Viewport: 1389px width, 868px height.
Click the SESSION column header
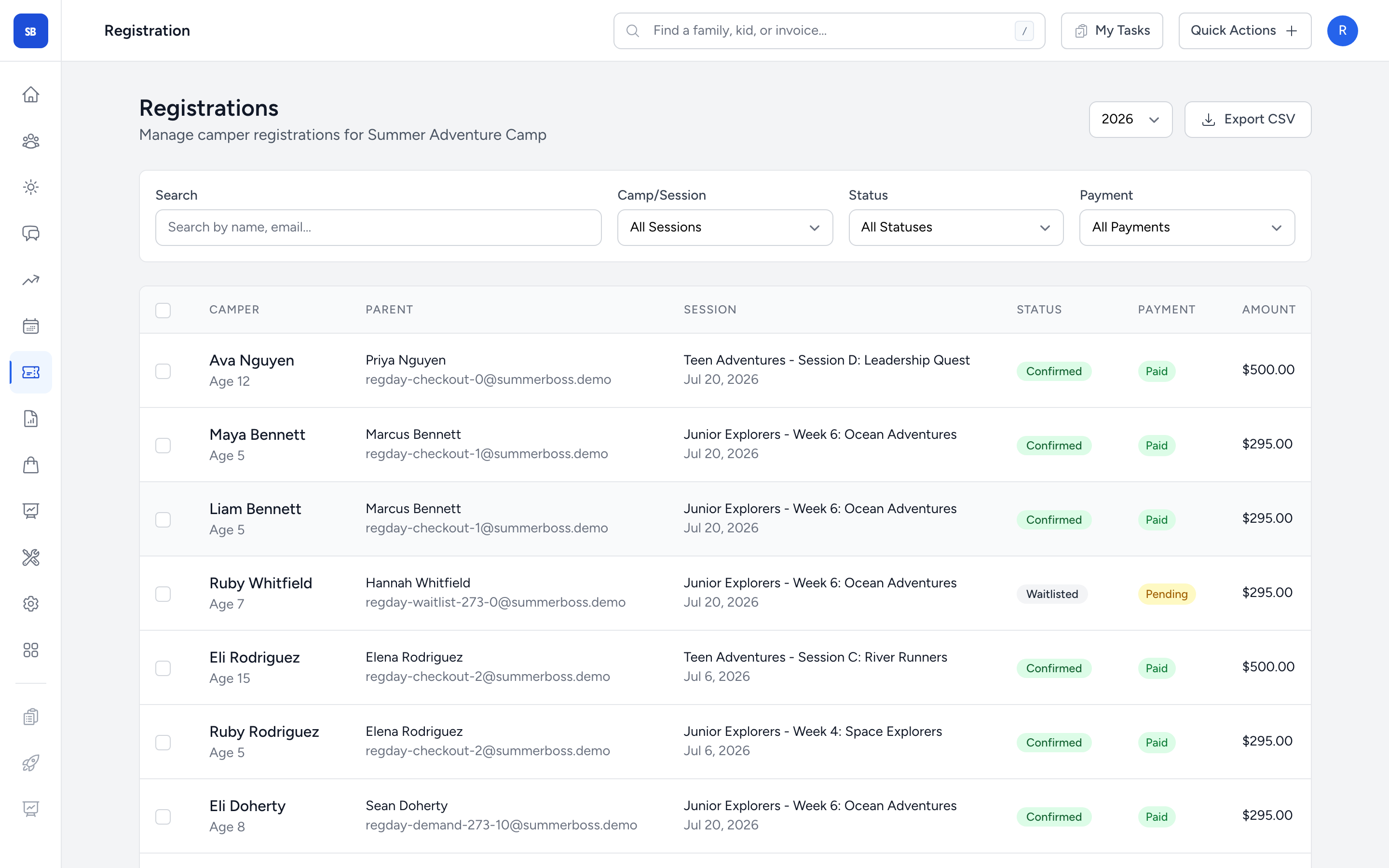click(710, 310)
